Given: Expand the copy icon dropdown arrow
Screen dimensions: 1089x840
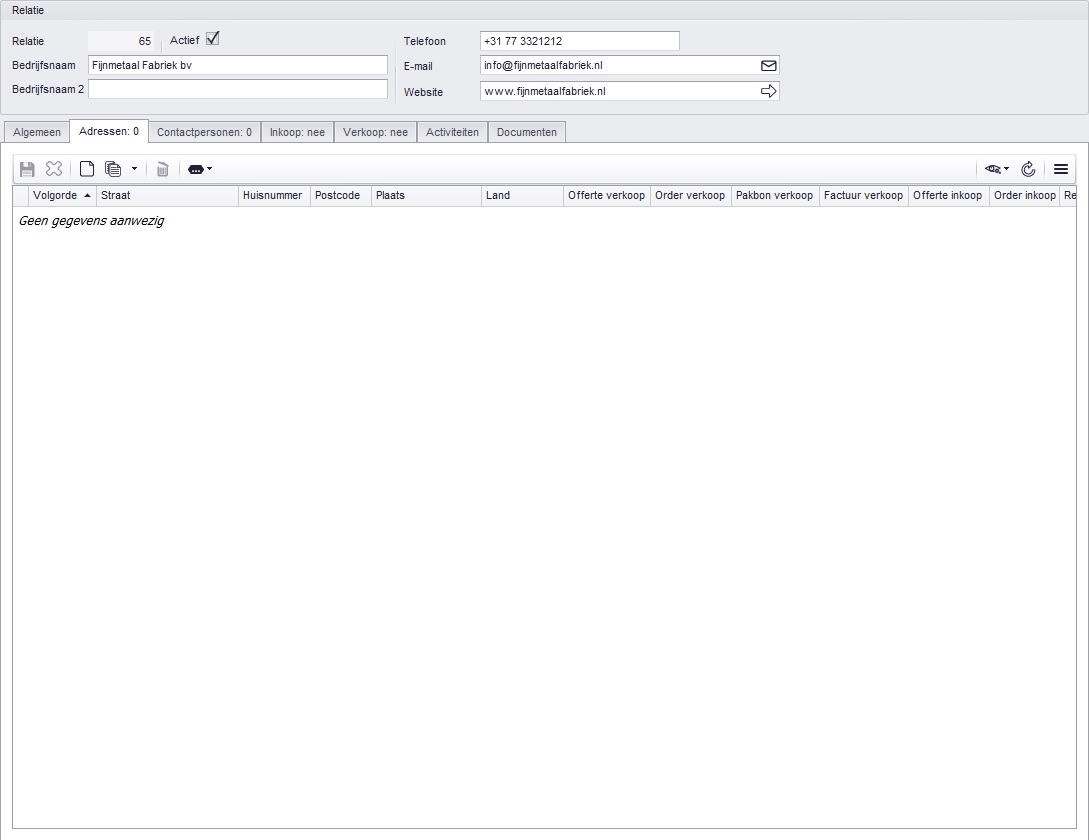Looking at the screenshot, I should point(134,170).
